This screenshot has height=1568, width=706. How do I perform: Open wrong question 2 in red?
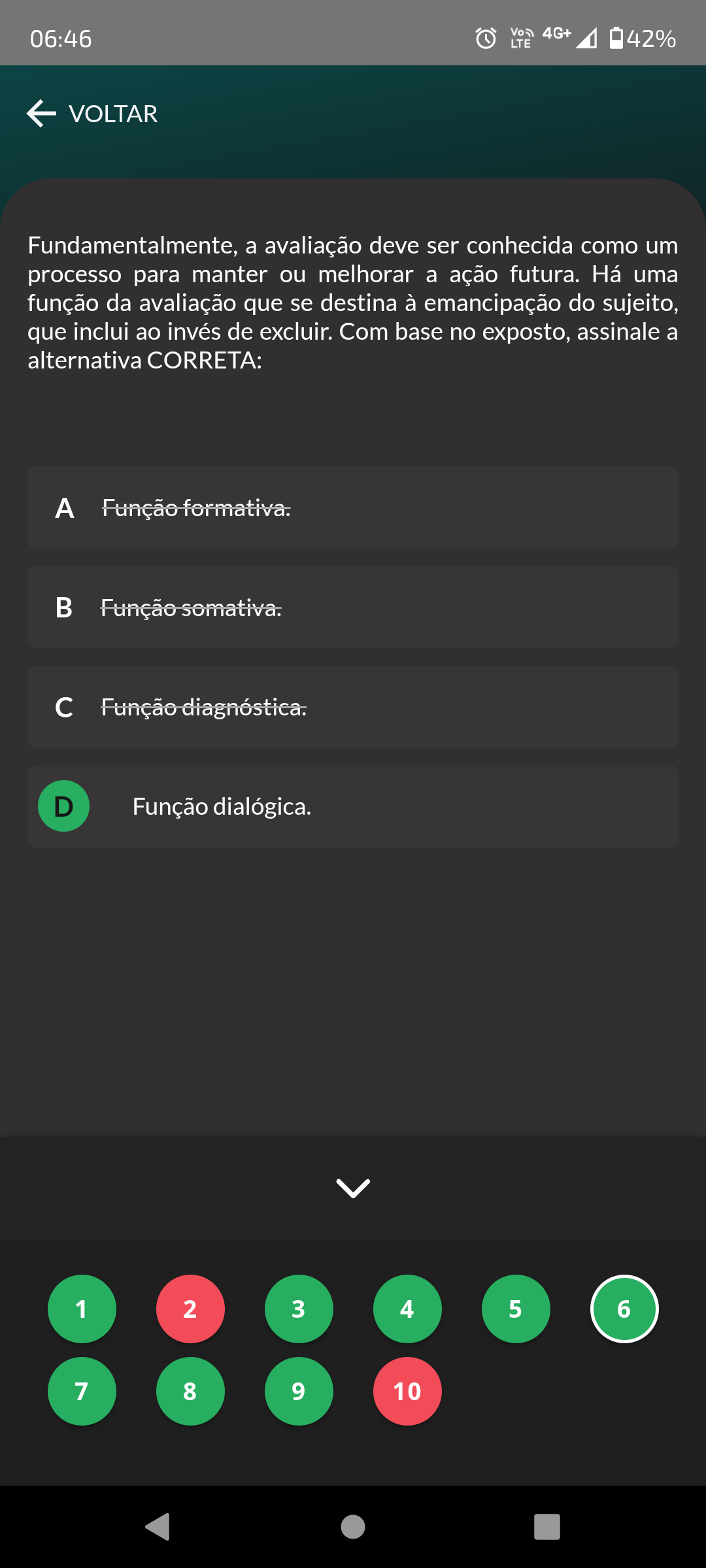(x=190, y=1309)
